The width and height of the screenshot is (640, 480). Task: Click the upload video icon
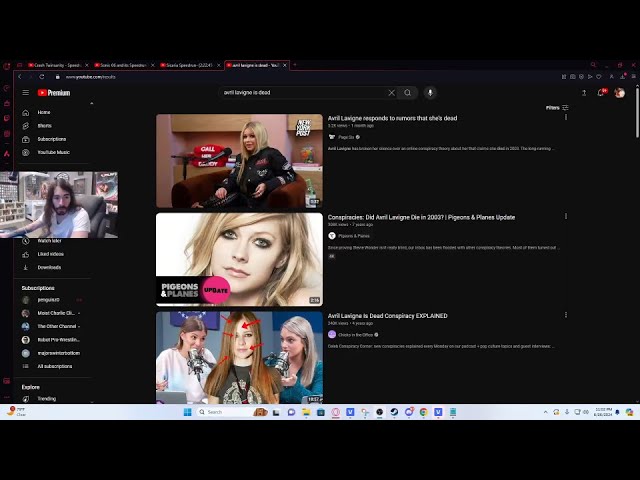[x=584, y=93]
